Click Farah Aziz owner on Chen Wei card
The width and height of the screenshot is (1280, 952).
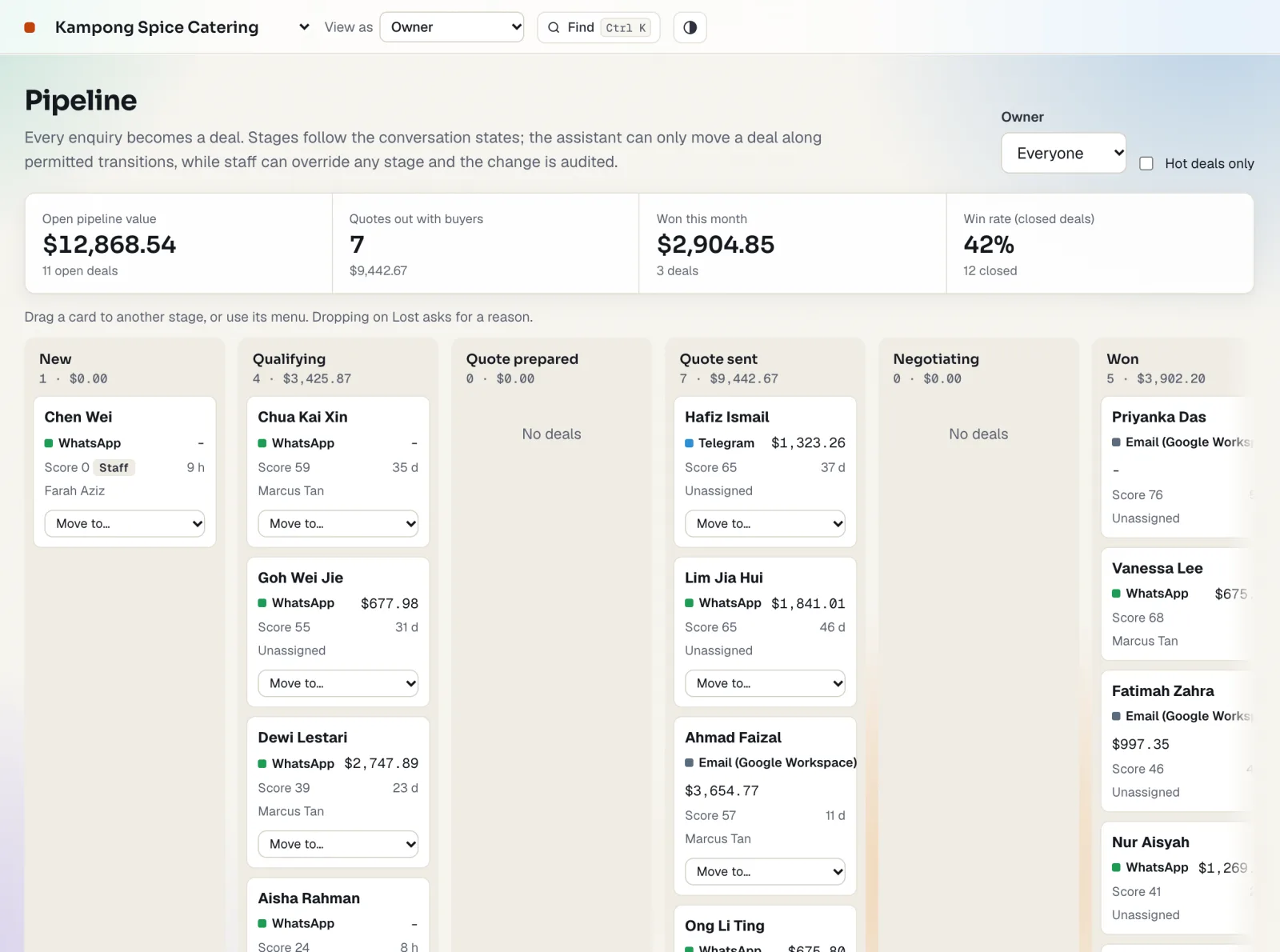coord(74,490)
